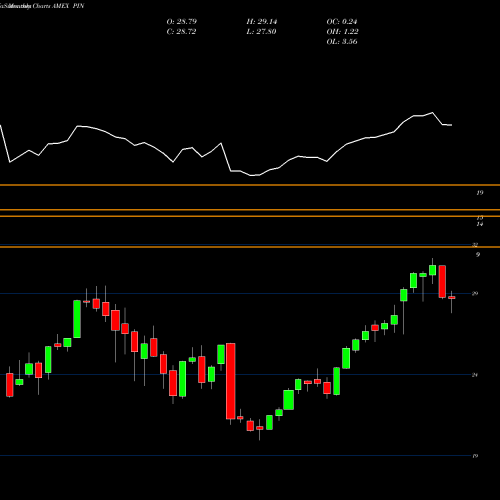The image size is (500, 500).
Task: Click the OL: 3.56 statistic
Action: [x=342, y=42]
